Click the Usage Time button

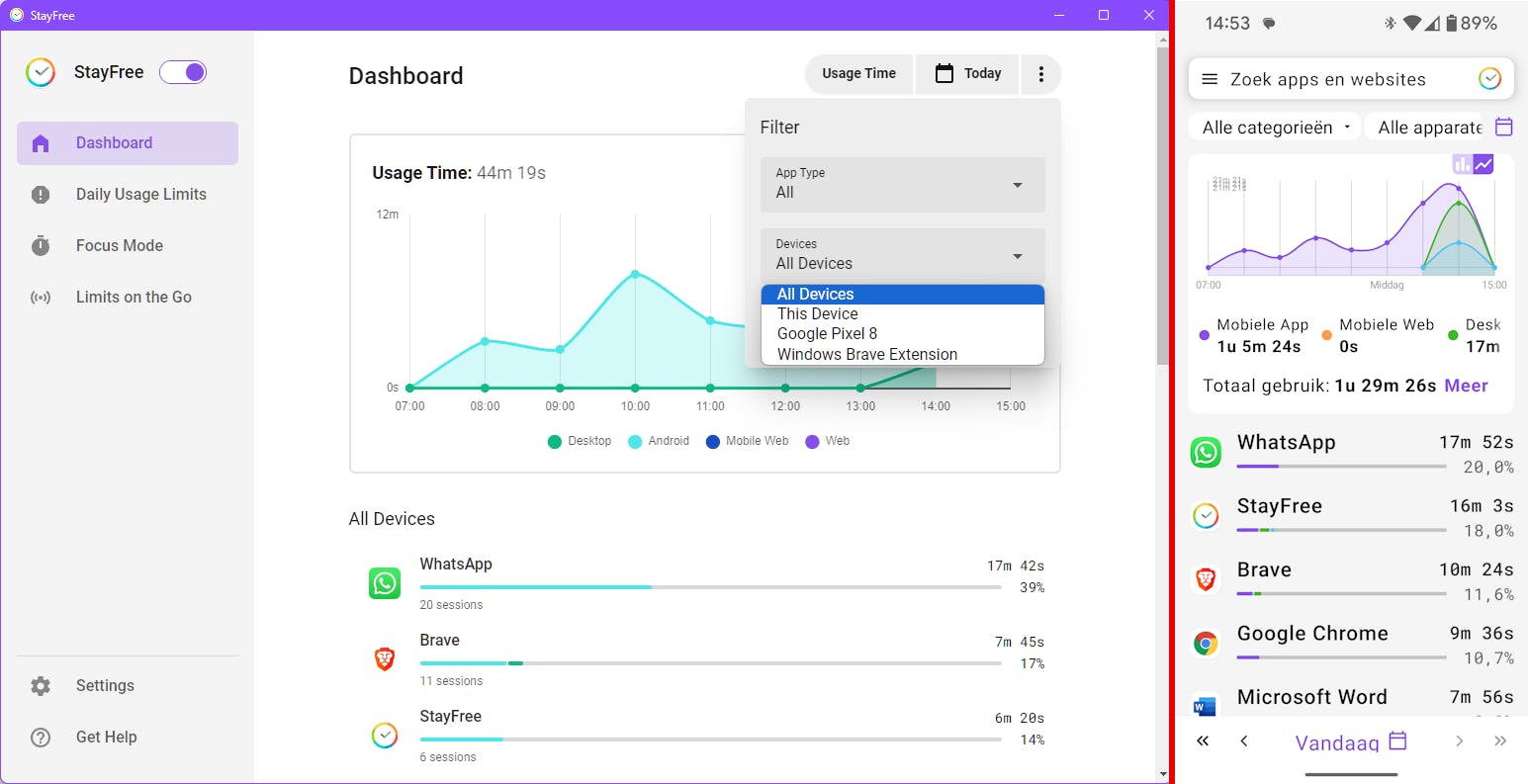(859, 74)
